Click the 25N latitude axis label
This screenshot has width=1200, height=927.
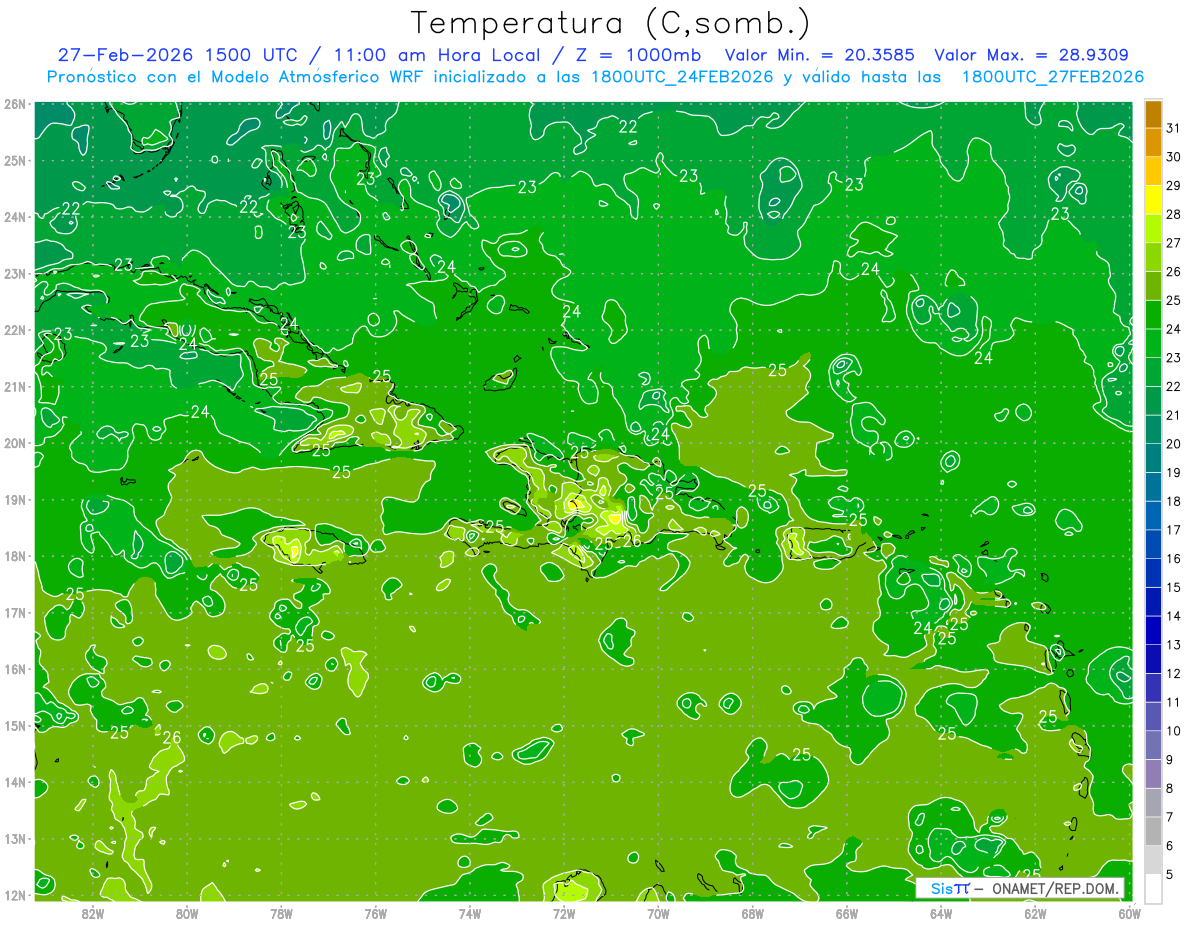[15, 160]
